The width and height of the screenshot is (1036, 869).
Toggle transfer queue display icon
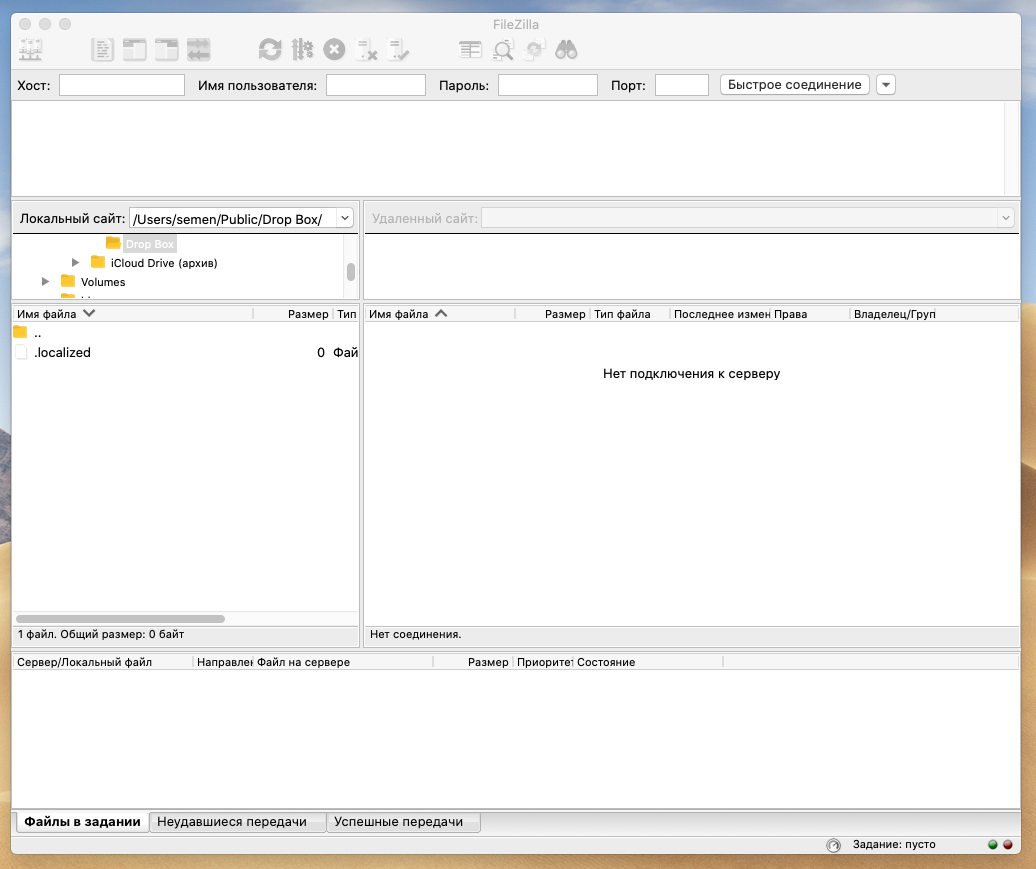(198, 50)
